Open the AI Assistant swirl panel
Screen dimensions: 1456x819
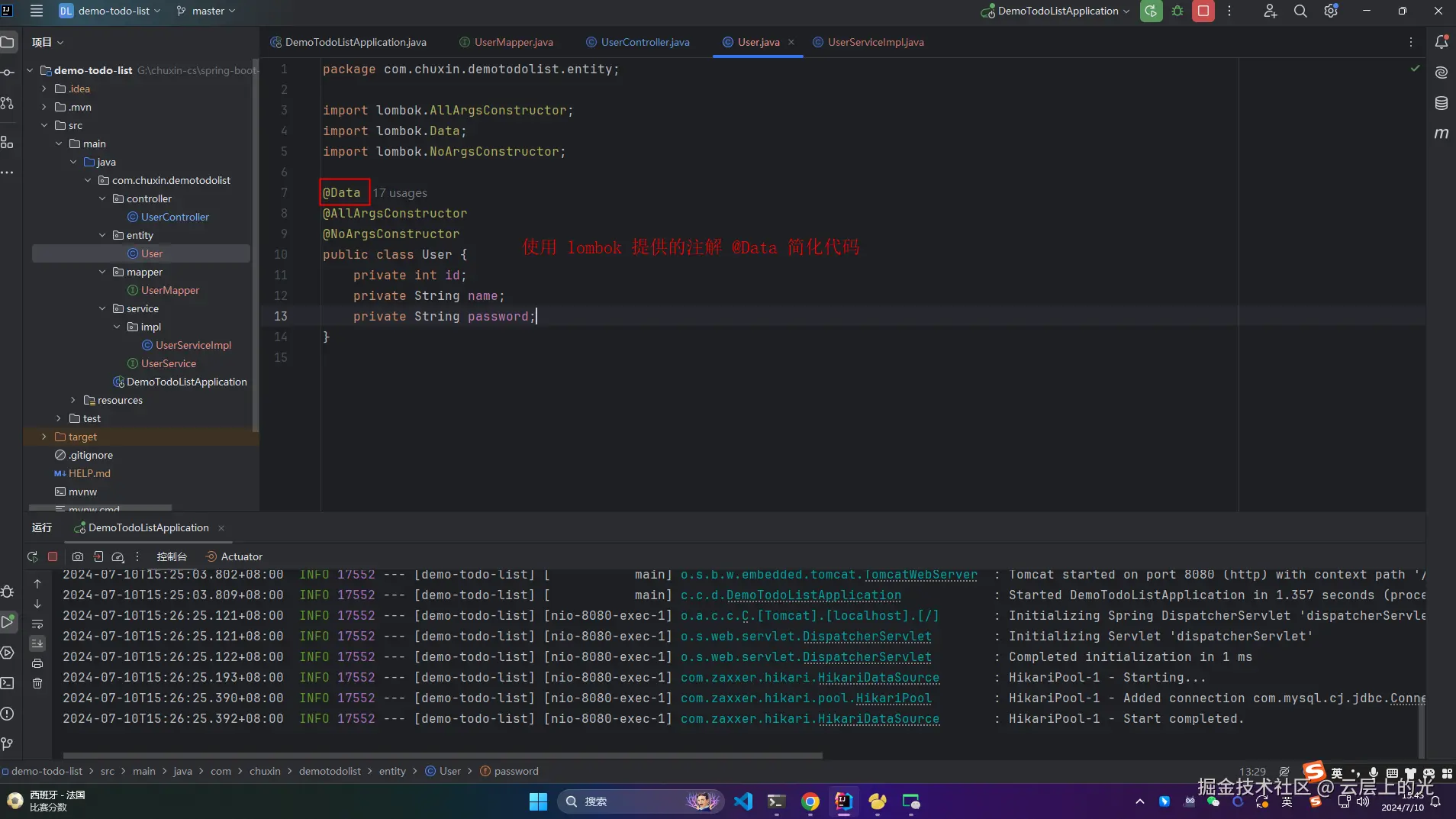tap(1442, 73)
